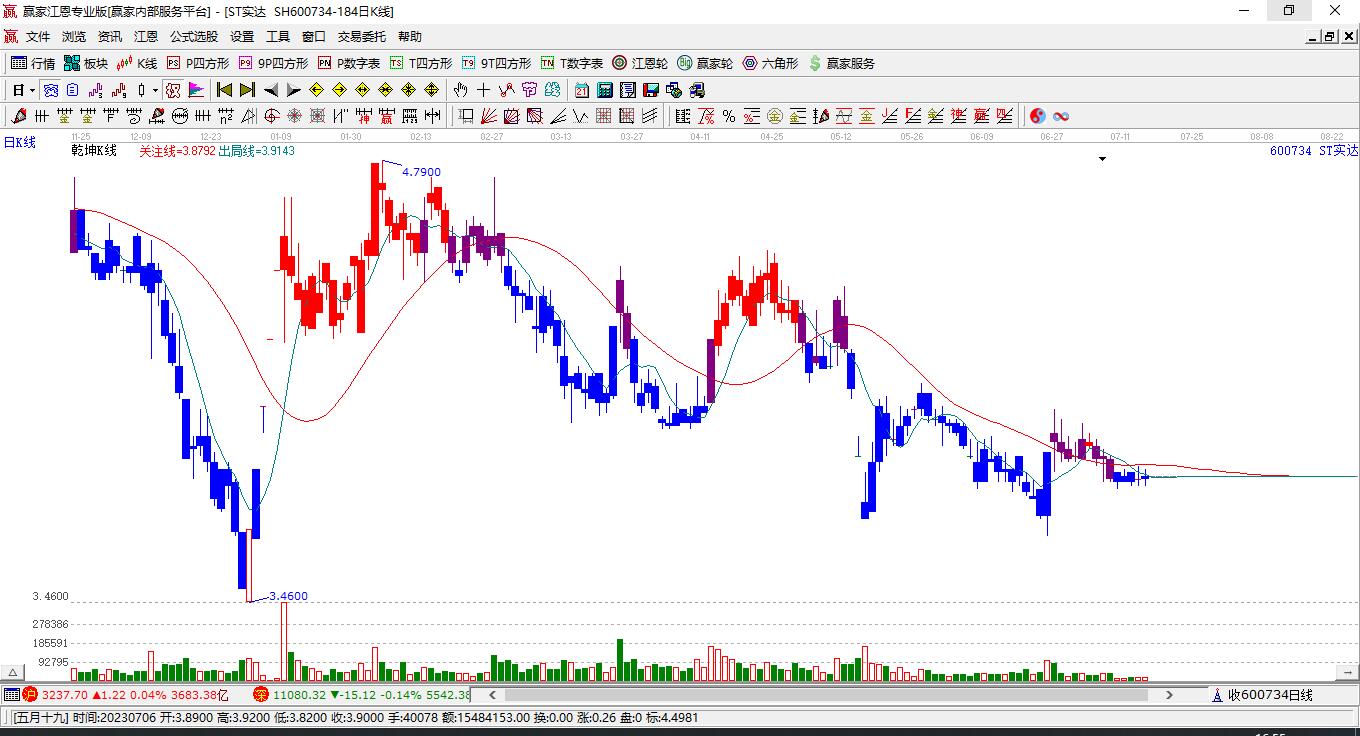Screen dimensions: 1360x736
Task: Select the percent retracement tool
Action: pos(729,116)
